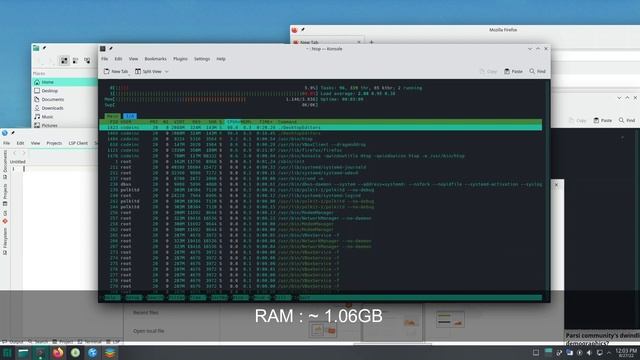
Task: Open the Plugins menu in Konsole
Action: click(180, 59)
